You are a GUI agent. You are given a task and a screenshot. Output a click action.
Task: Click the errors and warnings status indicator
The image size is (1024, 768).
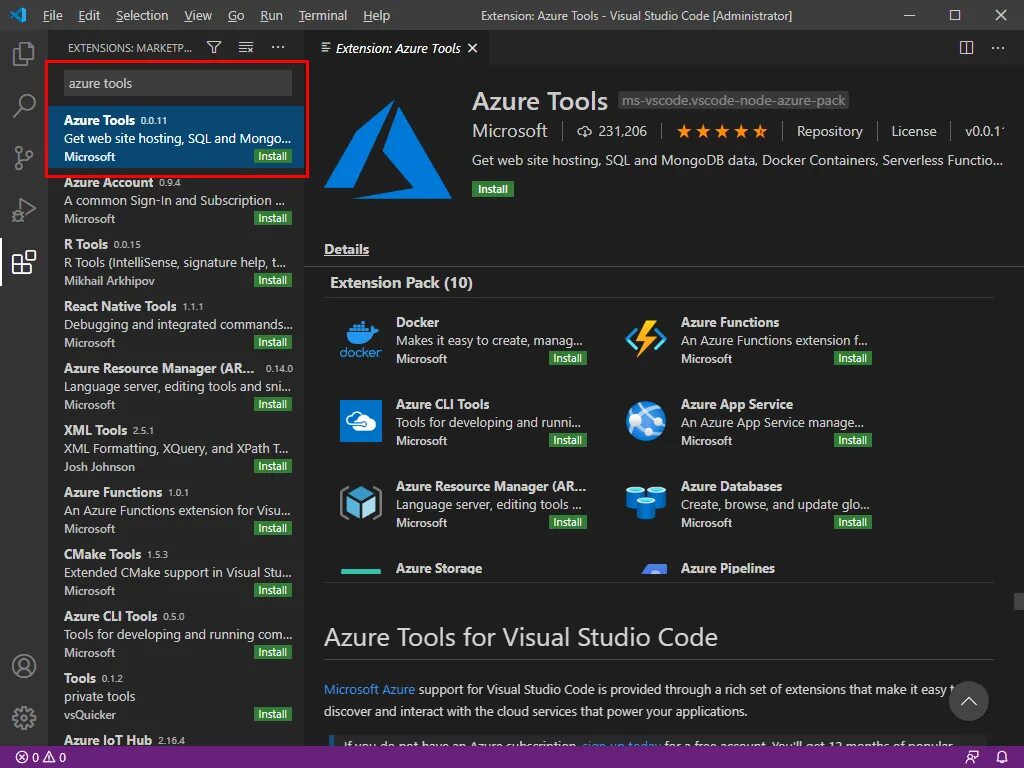40,758
